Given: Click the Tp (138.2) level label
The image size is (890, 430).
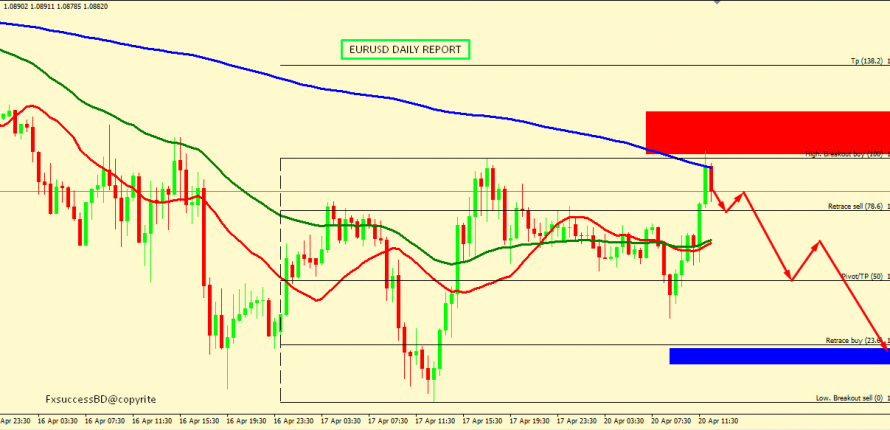Looking at the screenshot, I should [x=866, y=61].
